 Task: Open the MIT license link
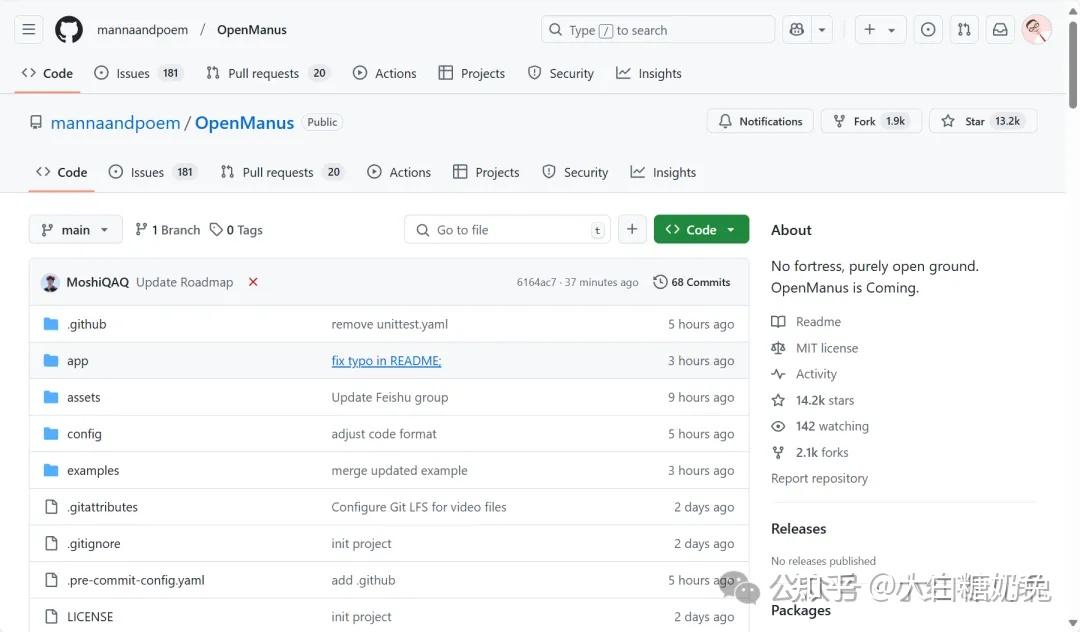(826, 348)
